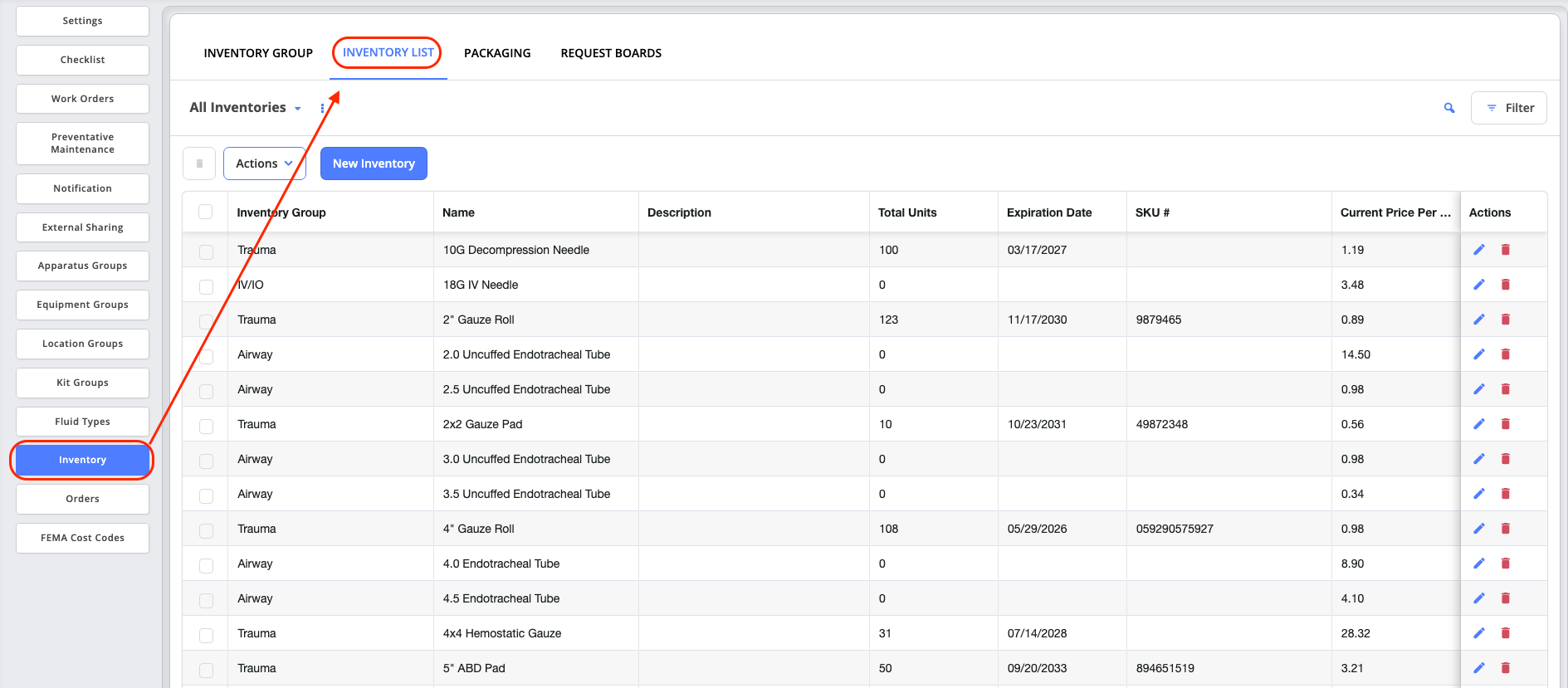
Task: Edit 3.5 Uncuffed Endotracheal Tube row
Action: (1479, 494)
